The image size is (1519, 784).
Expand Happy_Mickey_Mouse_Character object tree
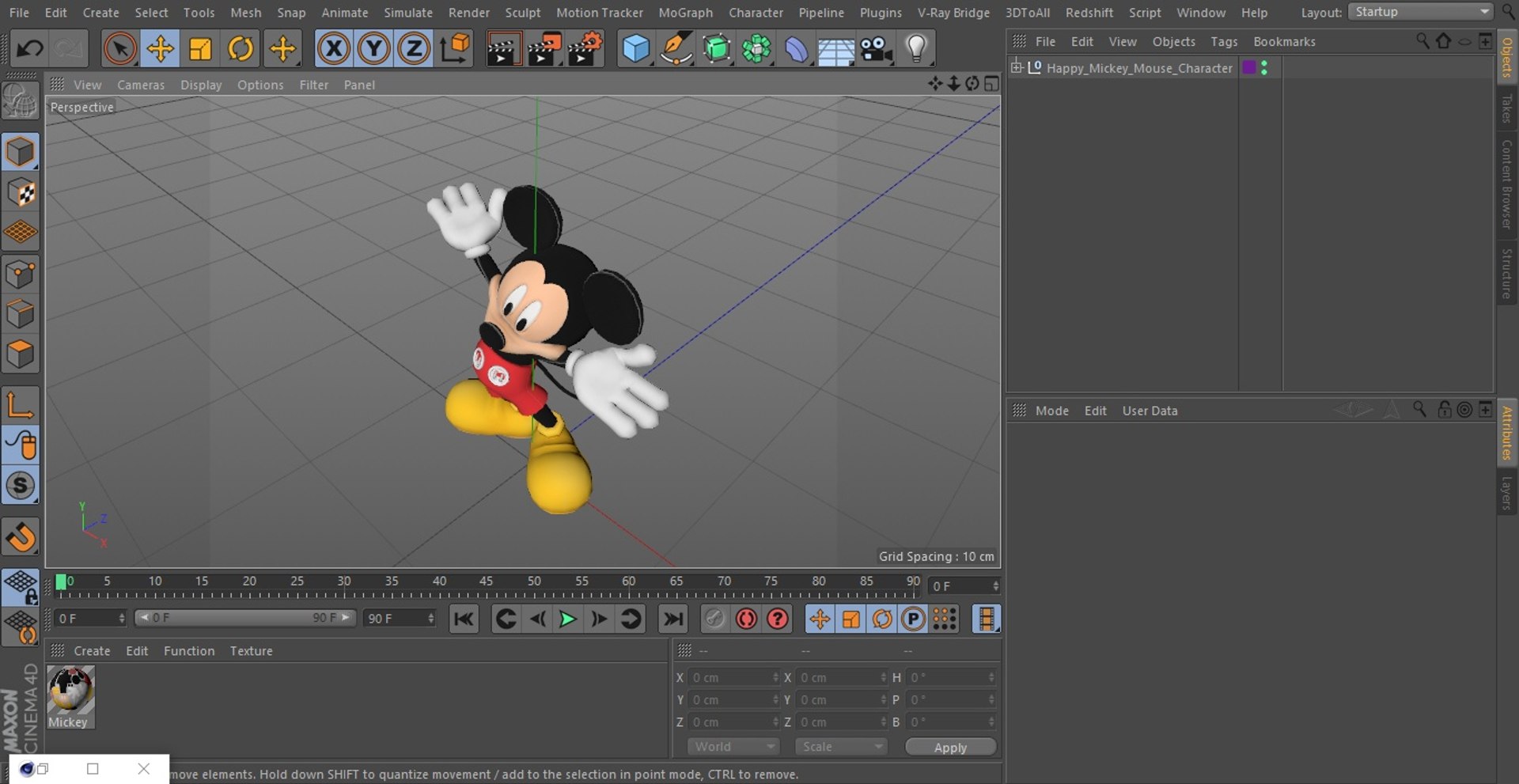[x=1017, y=67]
